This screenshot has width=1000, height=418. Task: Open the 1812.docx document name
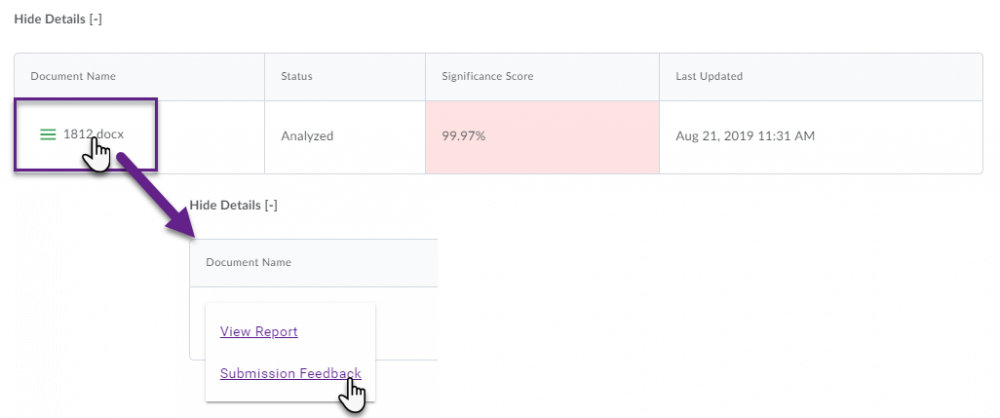tap(94, 135)
